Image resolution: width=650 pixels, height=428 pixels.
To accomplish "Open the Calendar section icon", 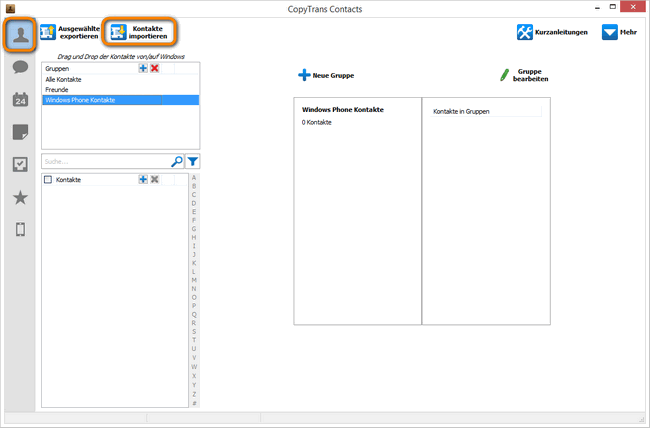I will [x=20, y=100].
